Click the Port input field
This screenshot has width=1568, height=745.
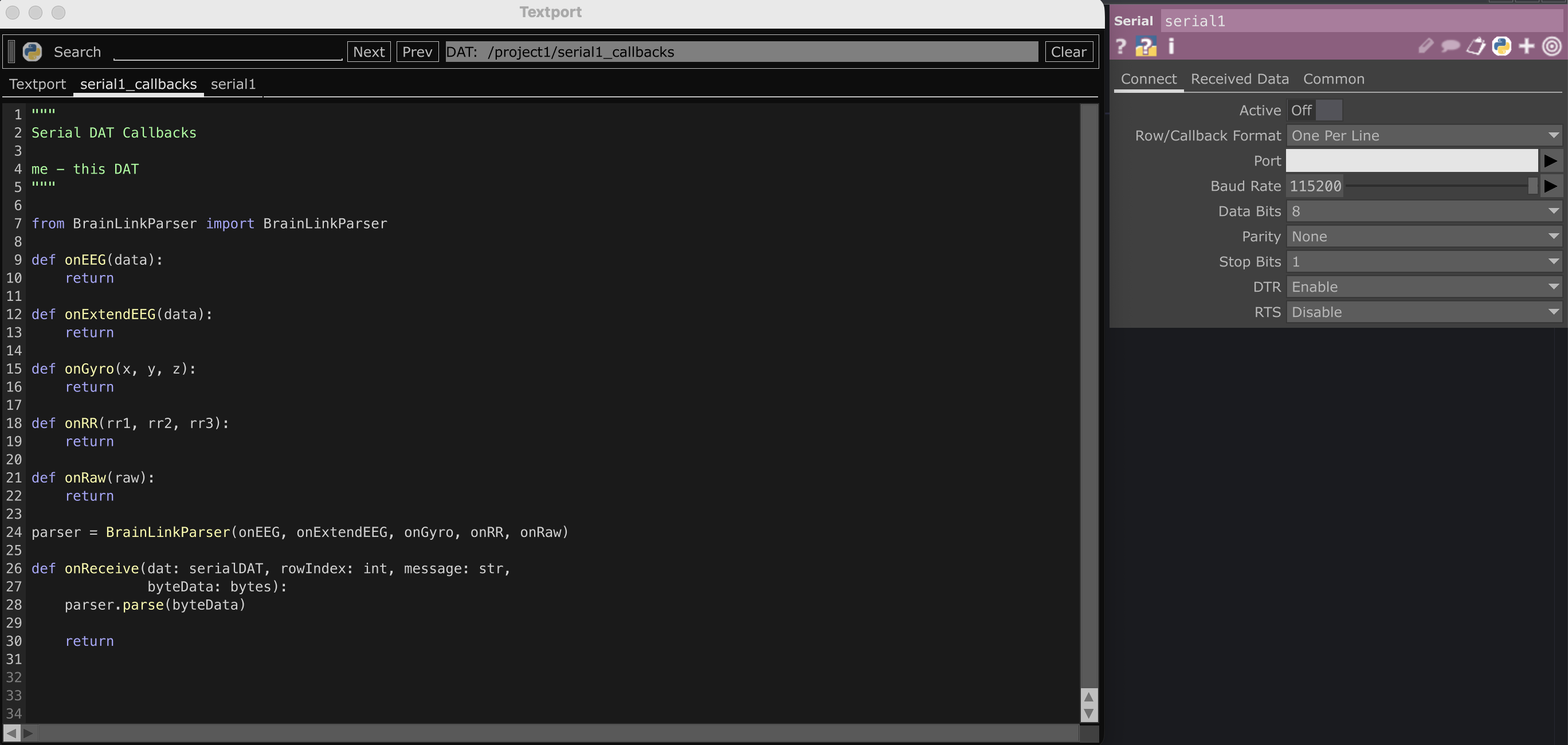[1412, 160]
